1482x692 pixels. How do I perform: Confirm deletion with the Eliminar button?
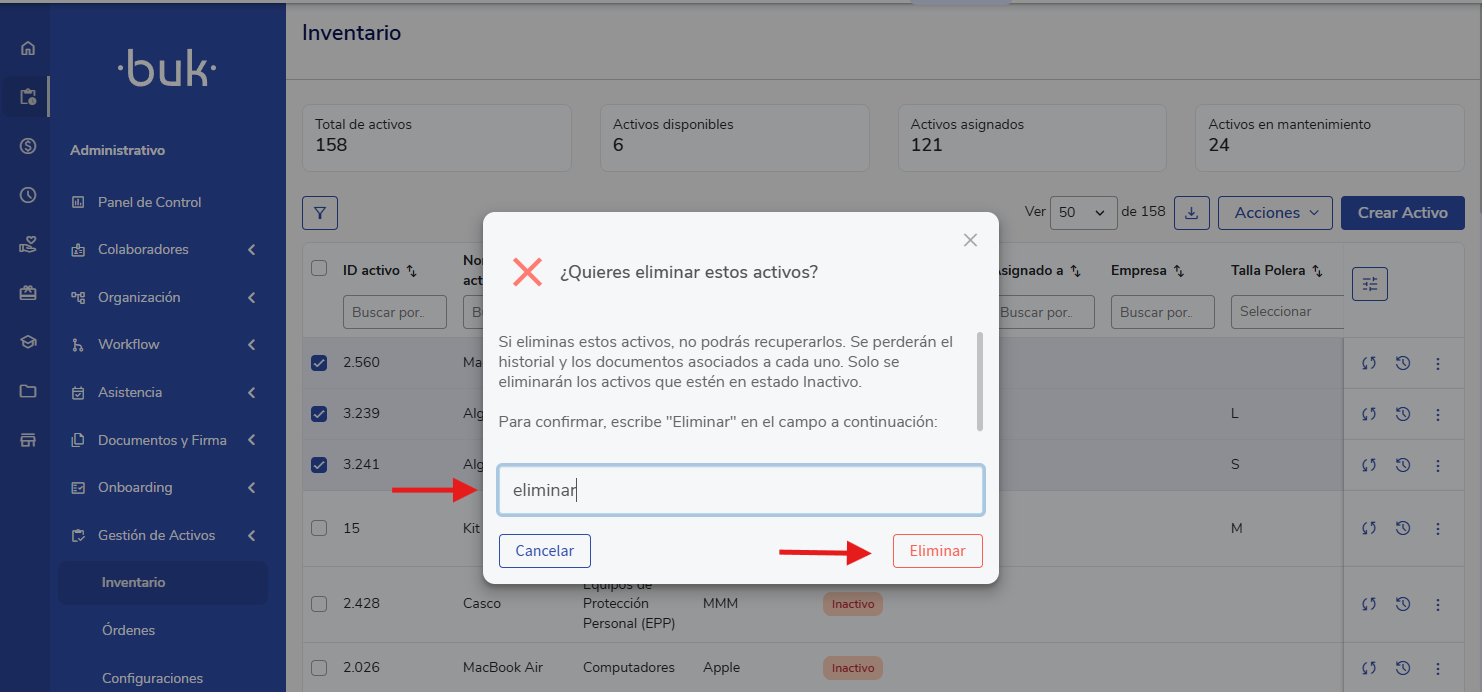pyautogui.click(x=937, y=551)
